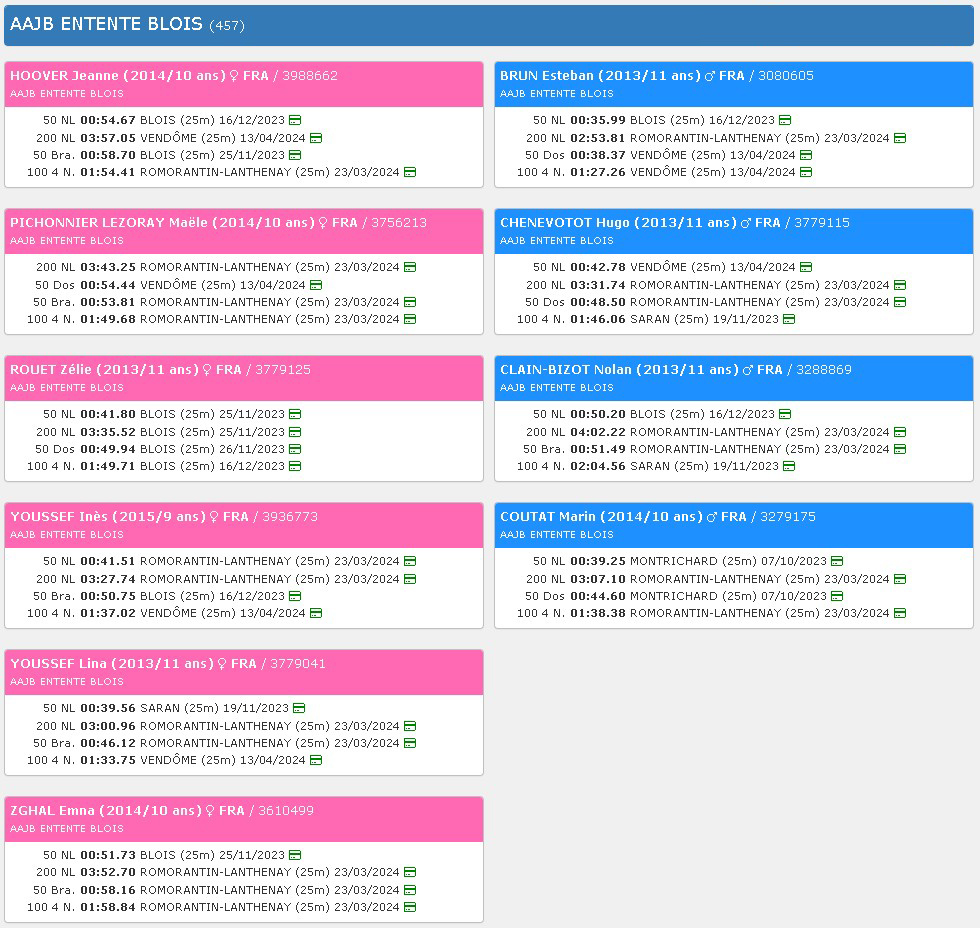Select Youssef Inès time 03:27.74

pos(108,579)
